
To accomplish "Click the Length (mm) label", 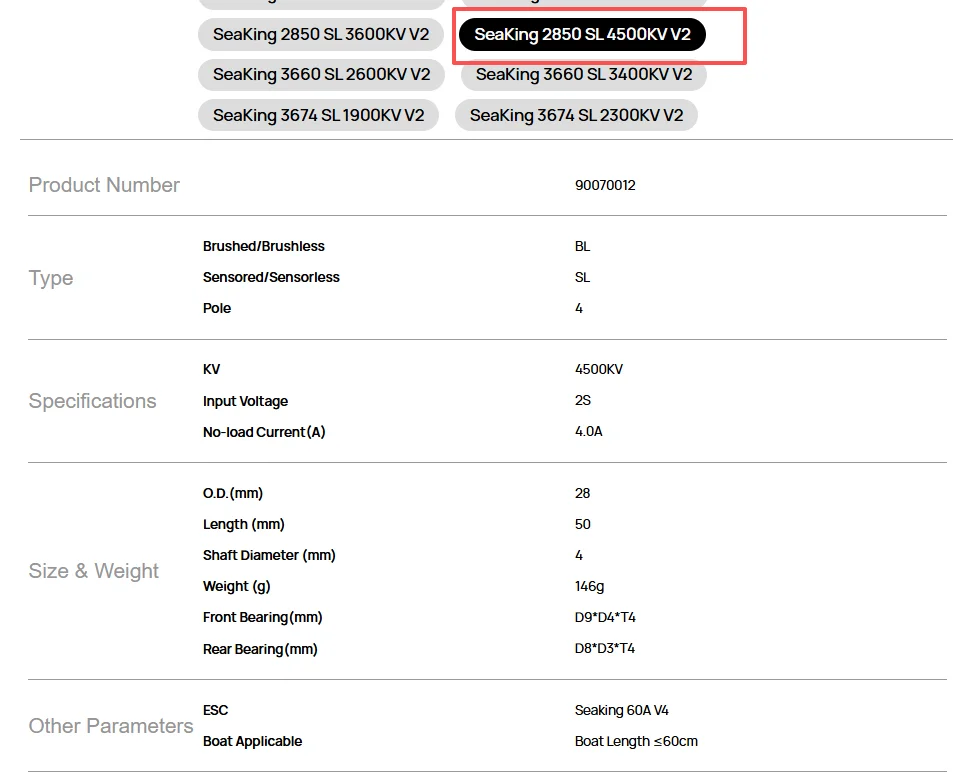I will click(x=244, y=524).
